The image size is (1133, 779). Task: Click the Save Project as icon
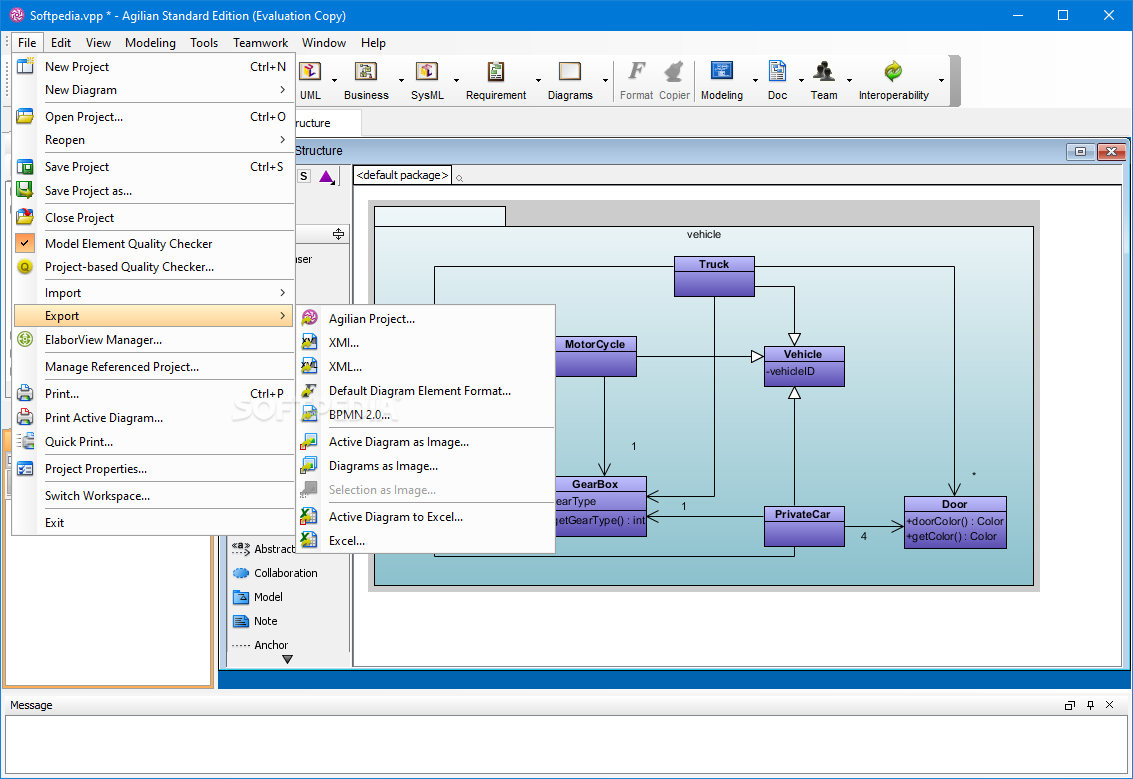25,190
